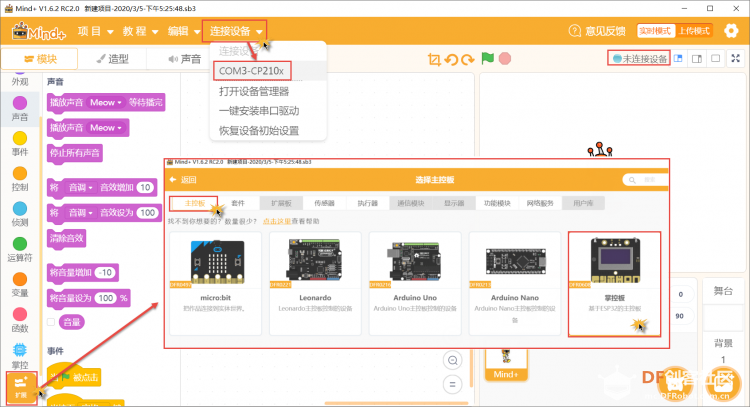Open settings gear icon
This screenshot has height=407, width=750.
[x=731, y=31]
